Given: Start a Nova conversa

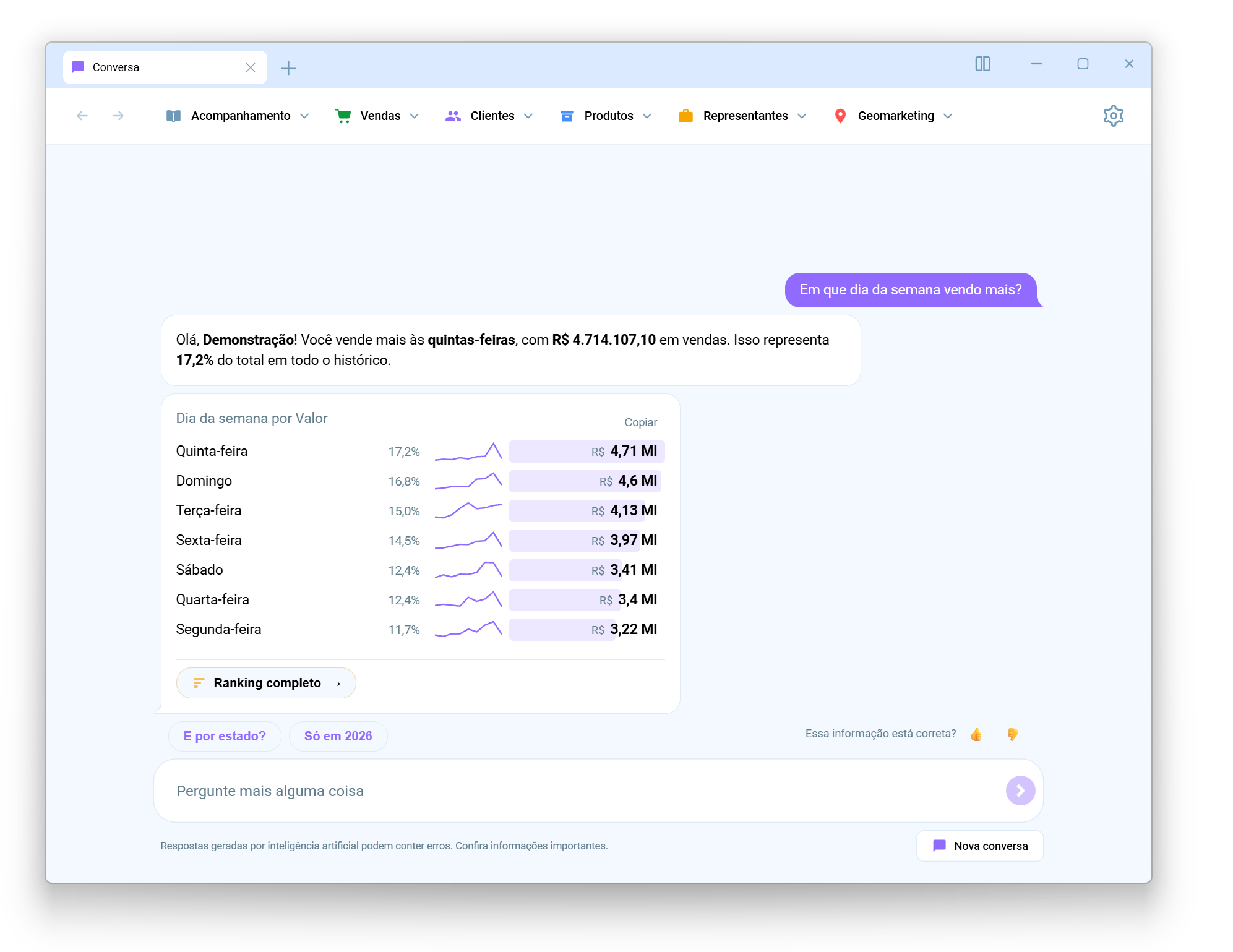Looking at the screenshot, I should point(980,846).
